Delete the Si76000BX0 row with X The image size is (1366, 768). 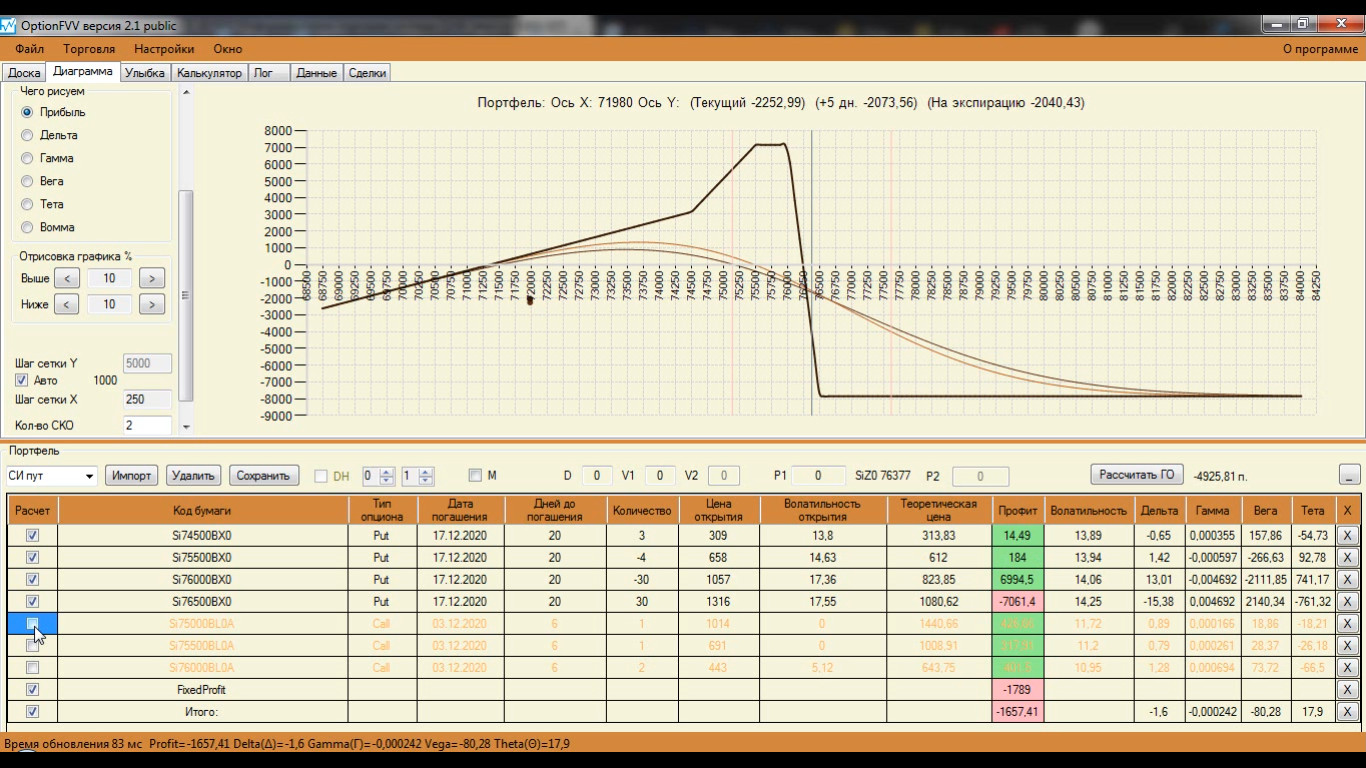(x=1347, y=580)
